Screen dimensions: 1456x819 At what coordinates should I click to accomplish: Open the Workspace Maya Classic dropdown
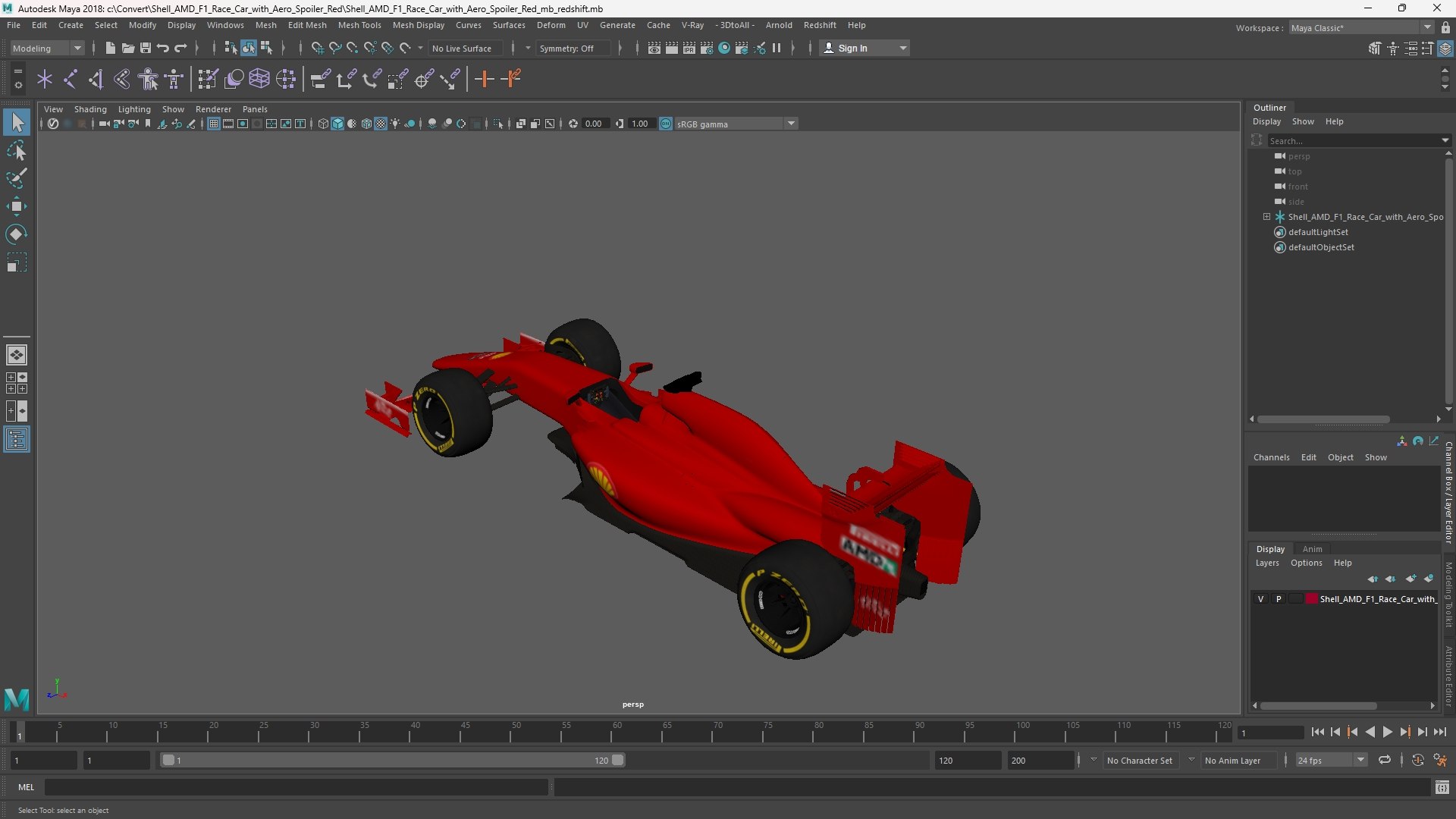point(1361,28)
